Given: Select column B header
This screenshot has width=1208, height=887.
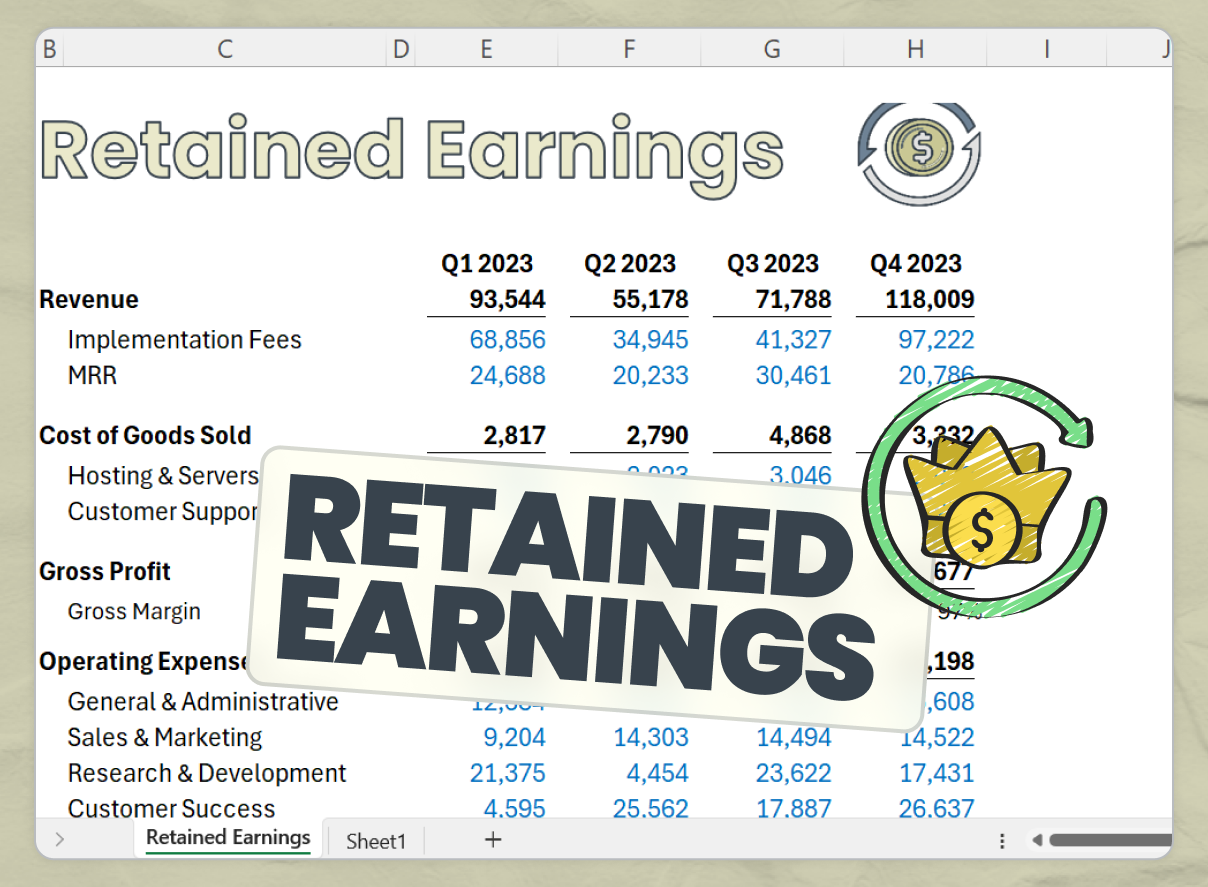Looking at the screenshot, I should pyautogui.click(x=49, y=48).
